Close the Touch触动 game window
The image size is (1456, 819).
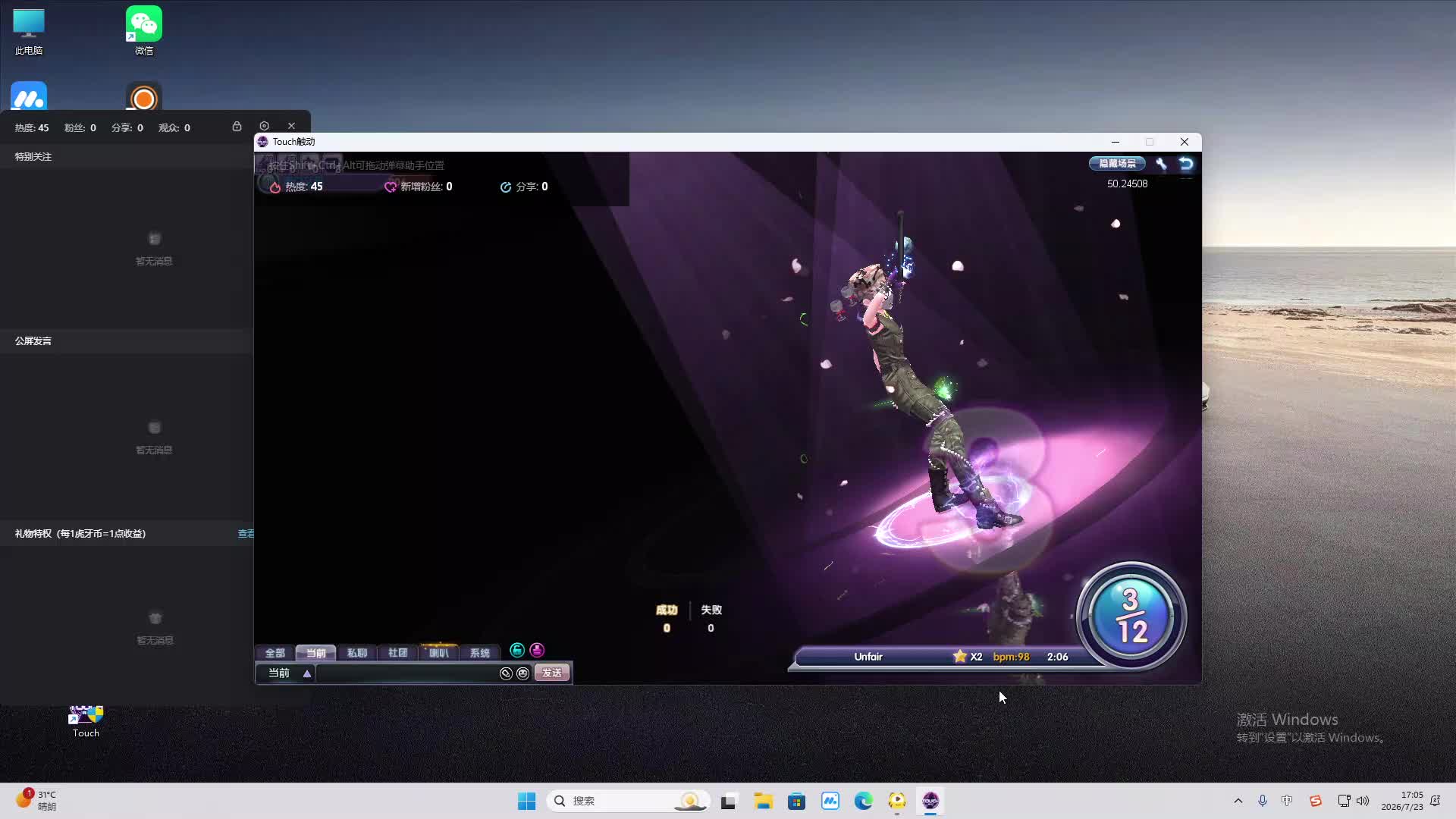coord(1185,142)
